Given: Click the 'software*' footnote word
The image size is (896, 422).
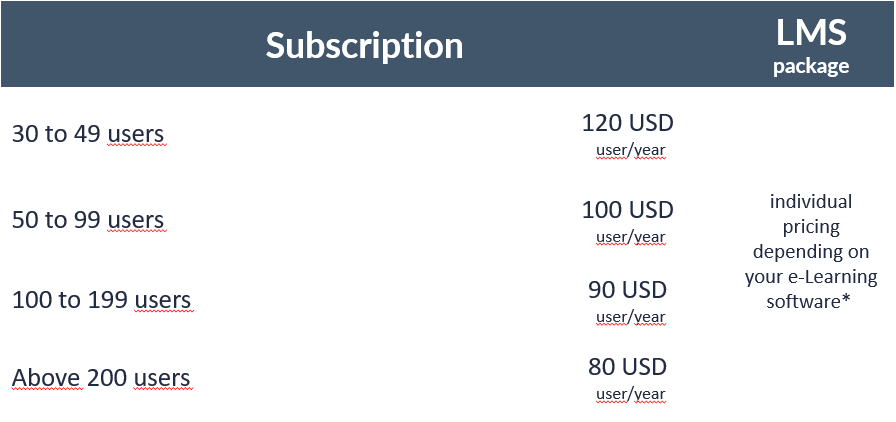Looking at the screenshot, I should (x=811, y=301).
